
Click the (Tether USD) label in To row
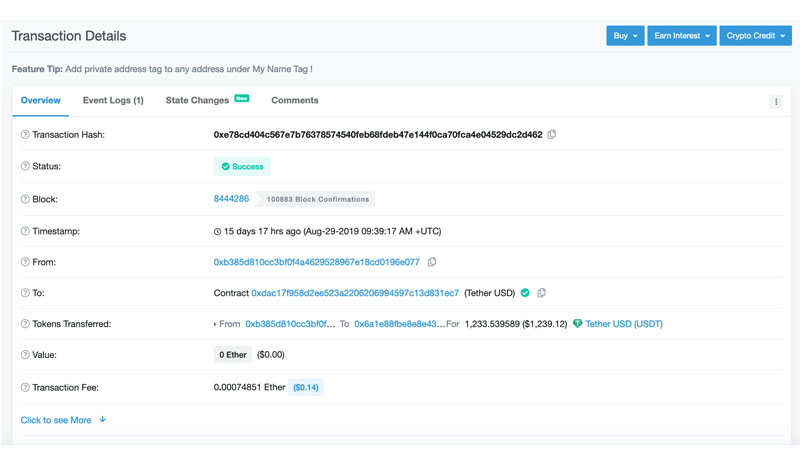tap(490, 293)
